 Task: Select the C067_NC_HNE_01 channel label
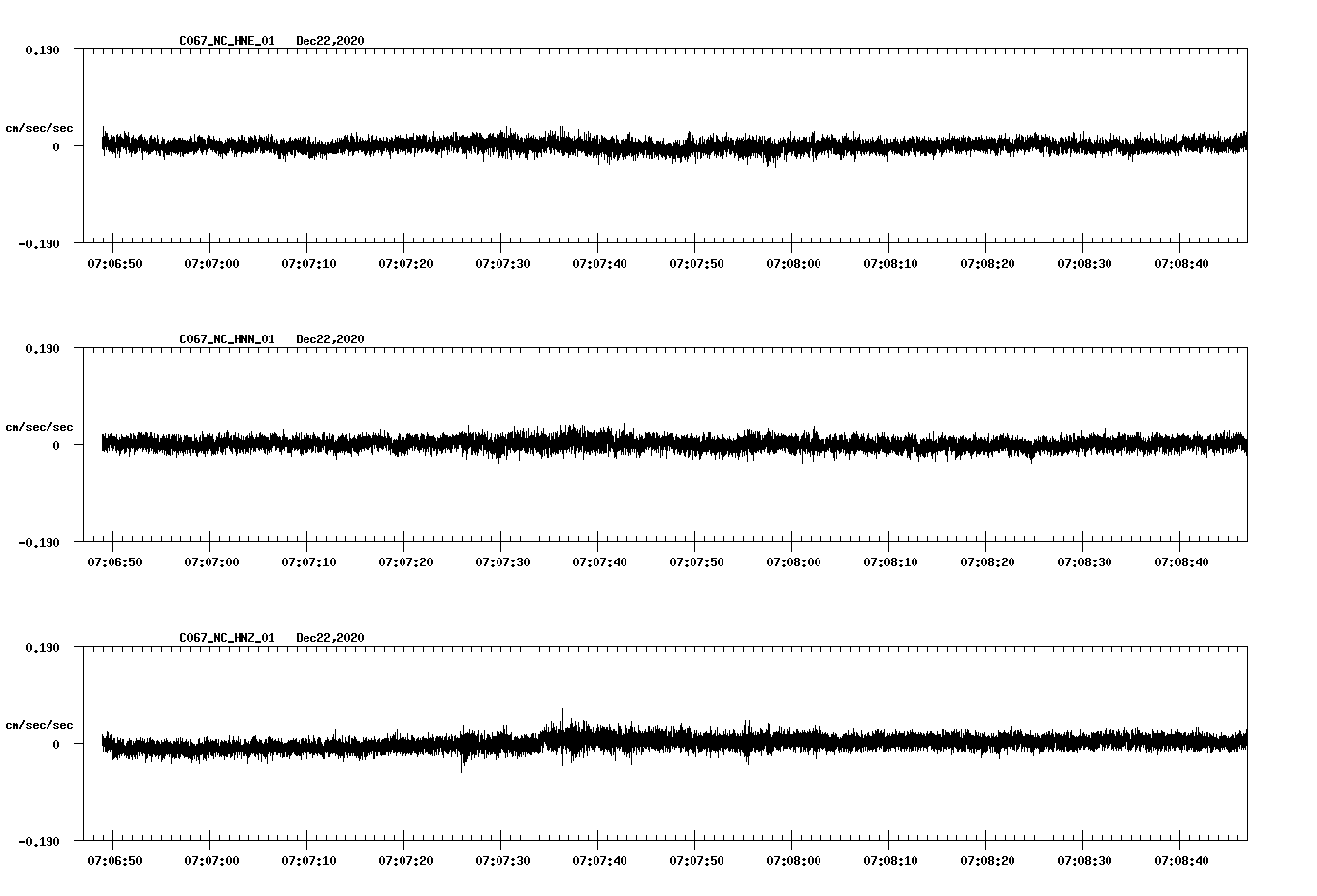point(225,41)
